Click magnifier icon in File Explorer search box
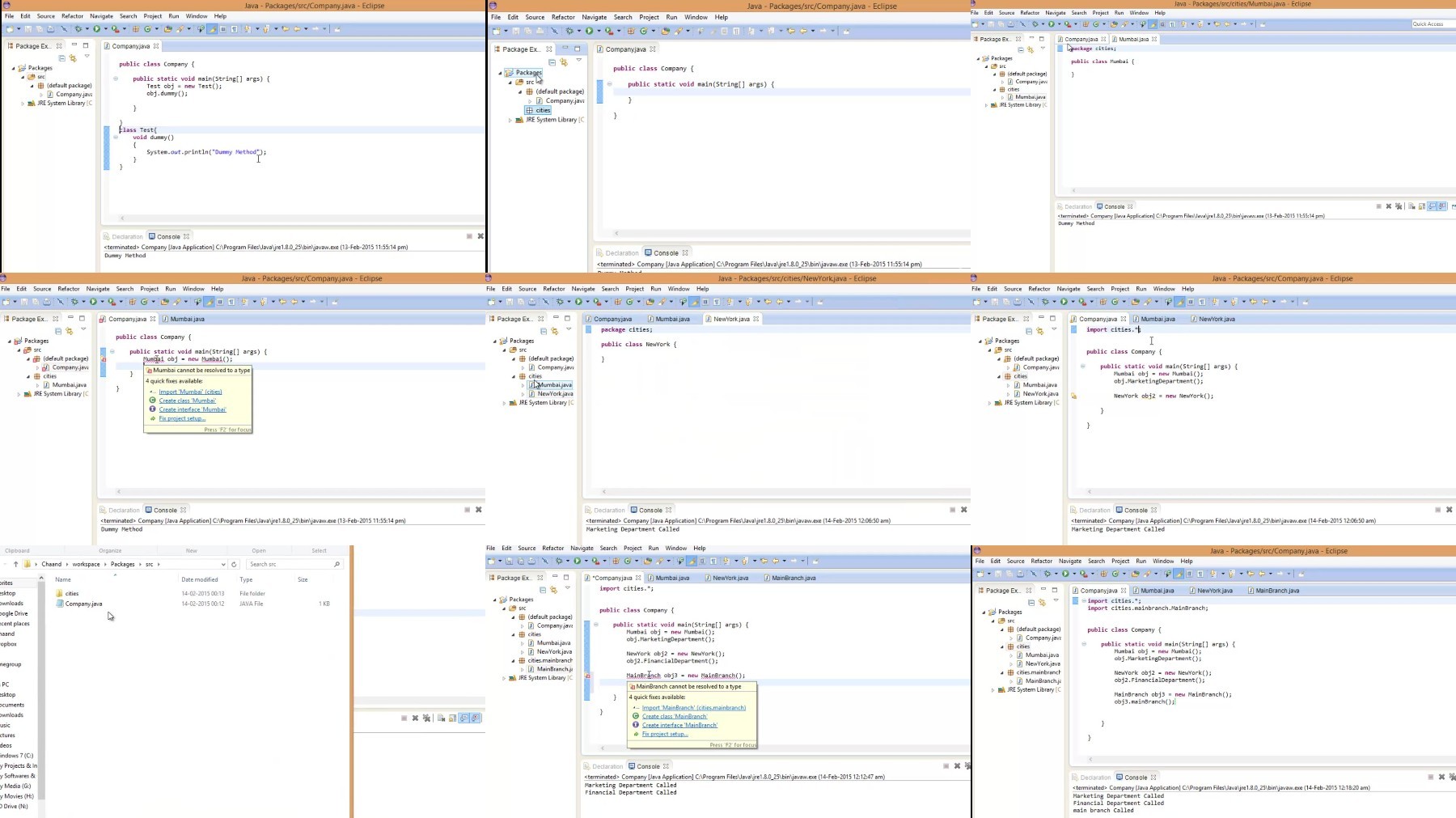Screen dimensions: 1456x818 coord(336,564)
